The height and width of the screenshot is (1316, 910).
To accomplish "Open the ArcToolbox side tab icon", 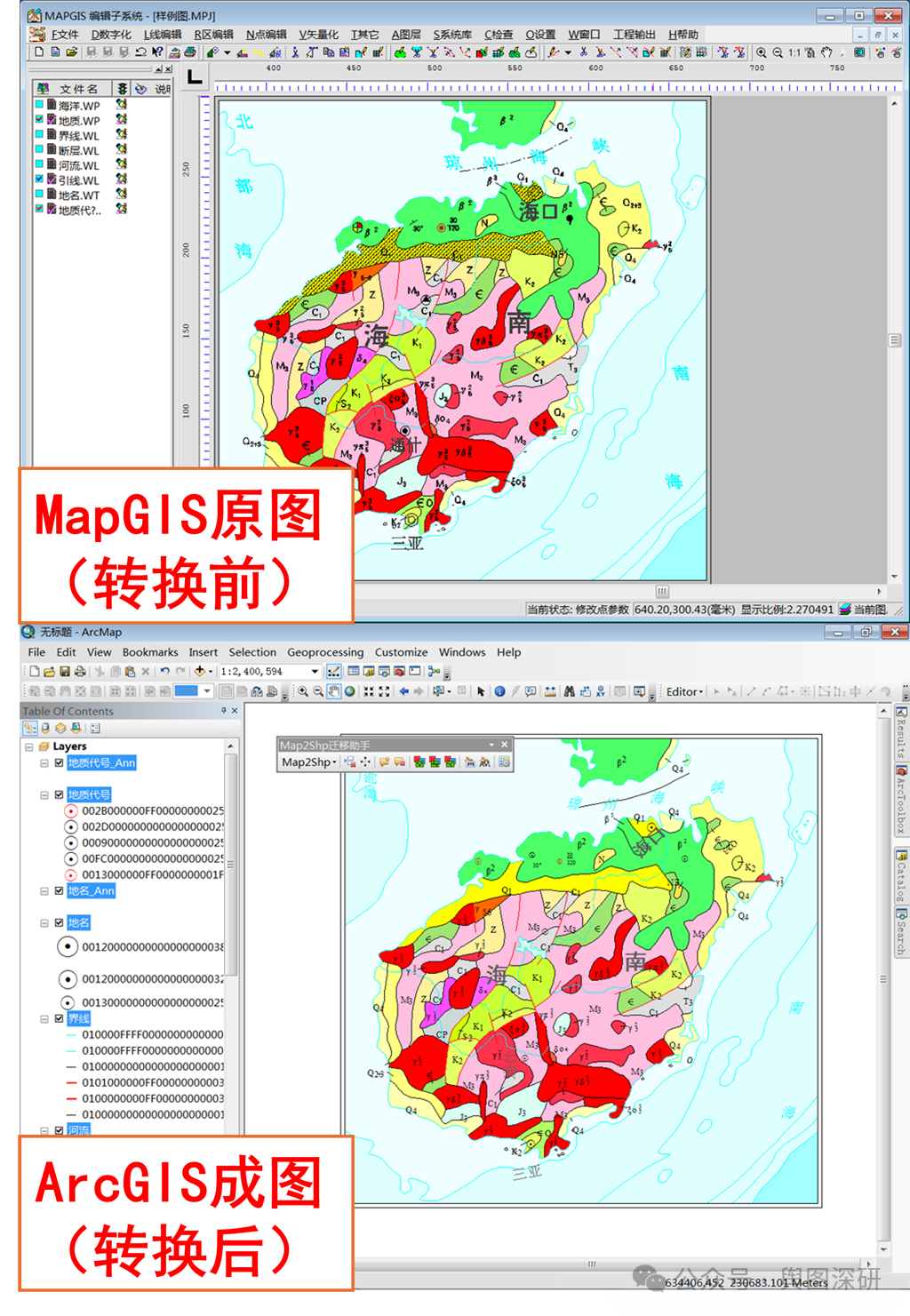I will point(901,771).
